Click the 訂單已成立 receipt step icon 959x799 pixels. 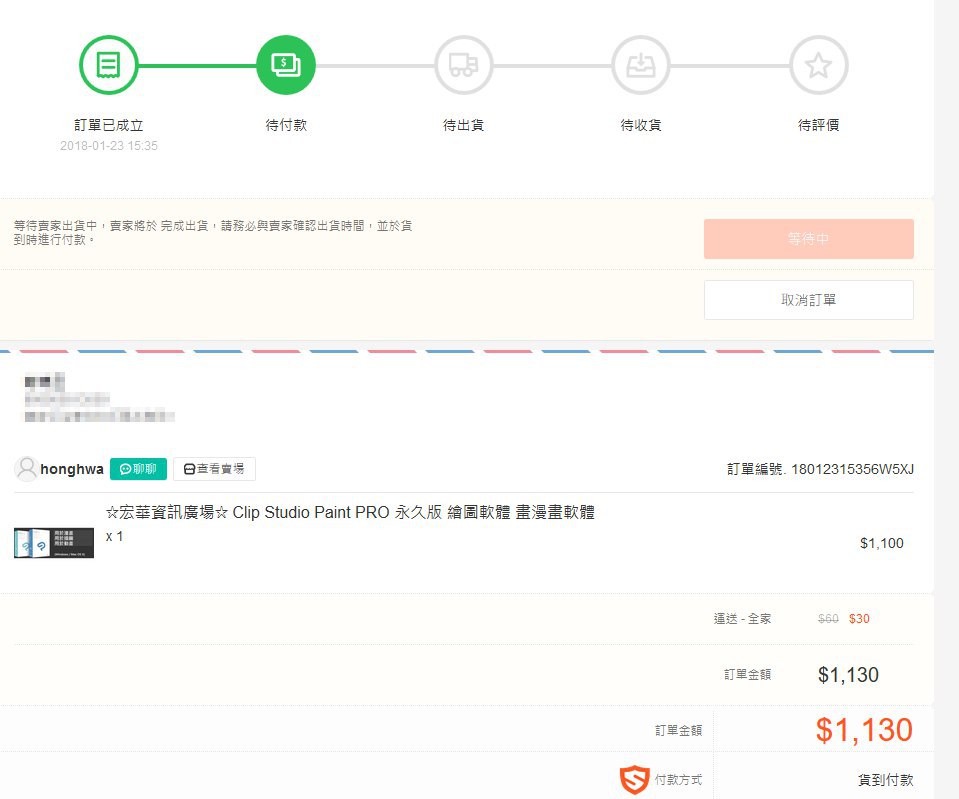pos(108,66)
